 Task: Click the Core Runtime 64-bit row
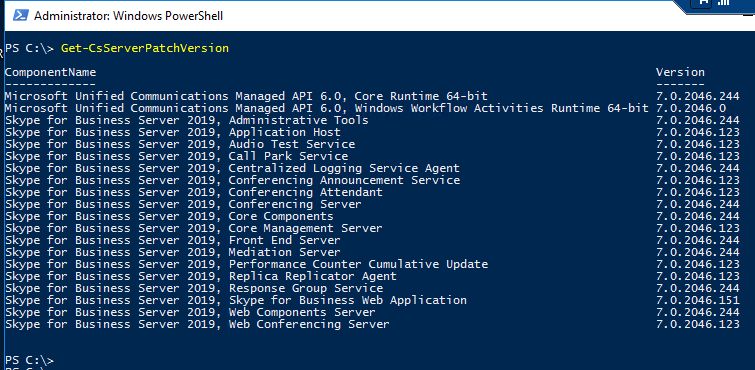pyautogui.click(x=372, y=96)
